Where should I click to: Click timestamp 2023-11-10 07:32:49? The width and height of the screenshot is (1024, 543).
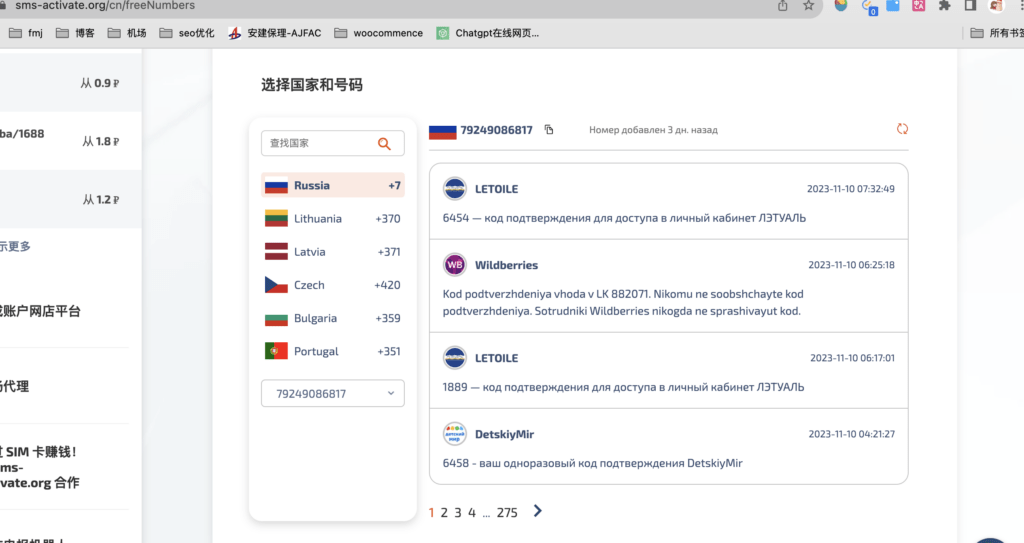tap(850, 189)
